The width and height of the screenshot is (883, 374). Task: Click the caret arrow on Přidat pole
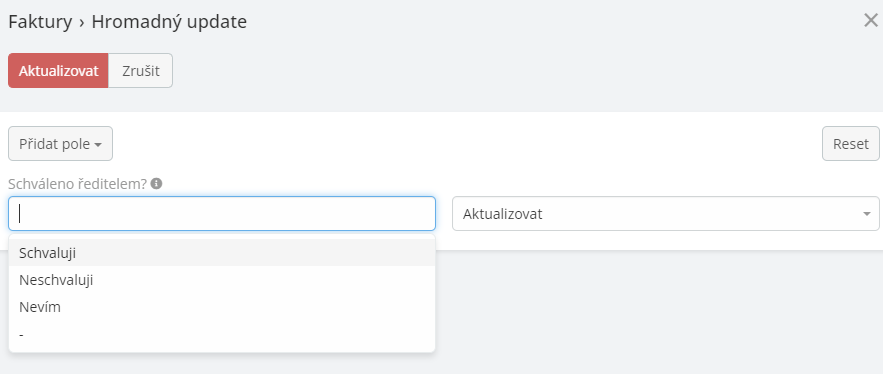(x=98, y=145)
